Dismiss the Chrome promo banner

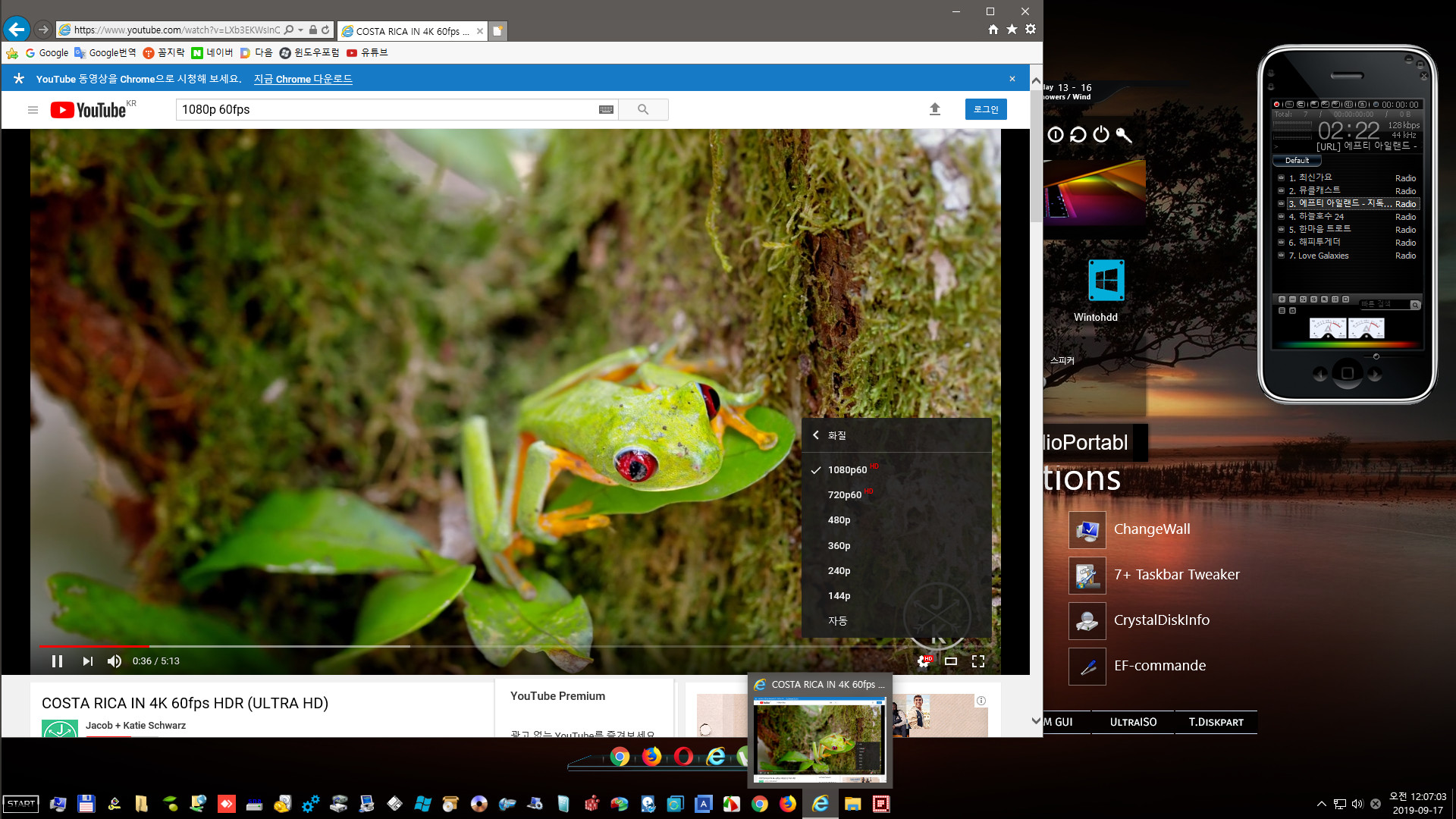pos(1012,79)
